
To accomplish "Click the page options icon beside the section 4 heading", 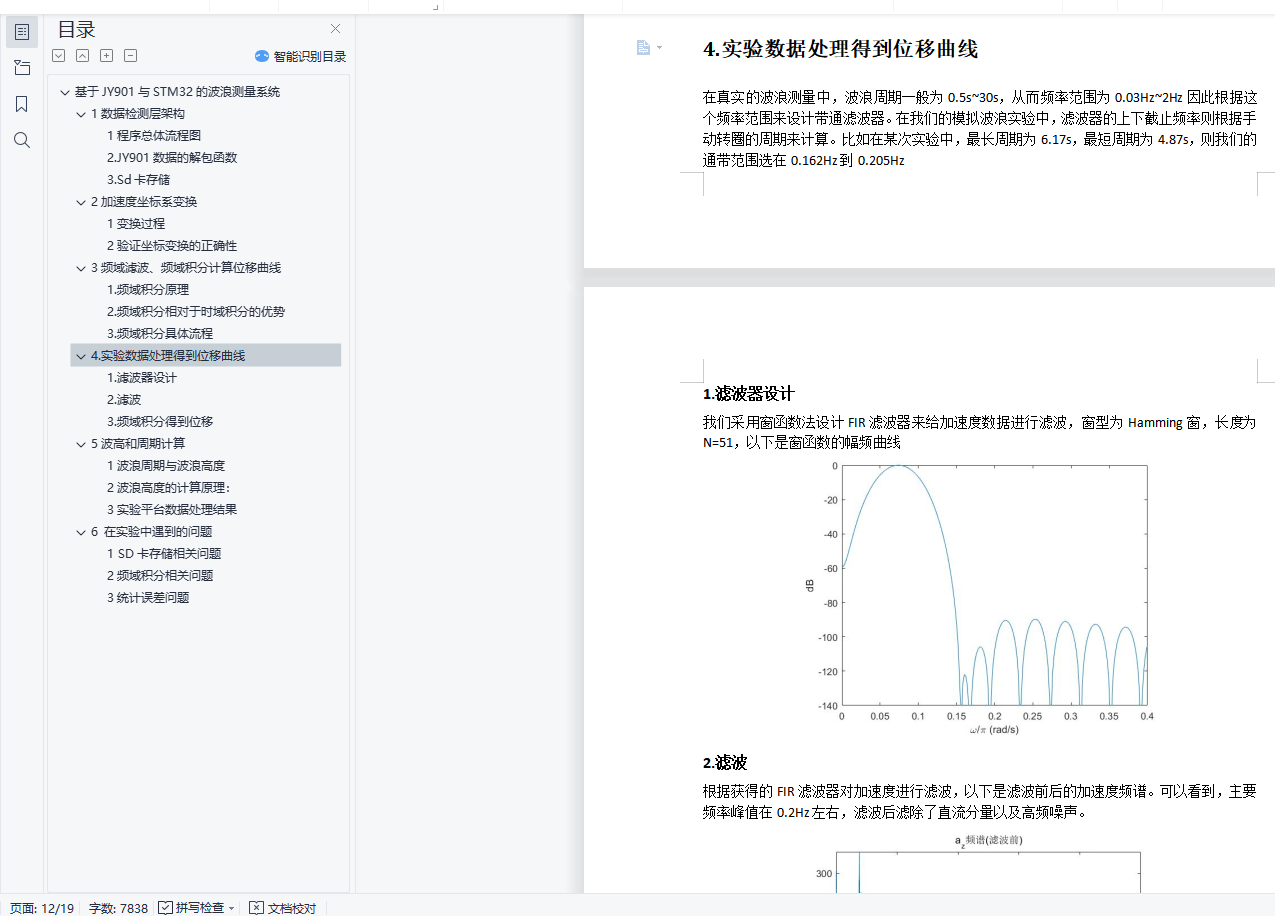I will [644, 47].
